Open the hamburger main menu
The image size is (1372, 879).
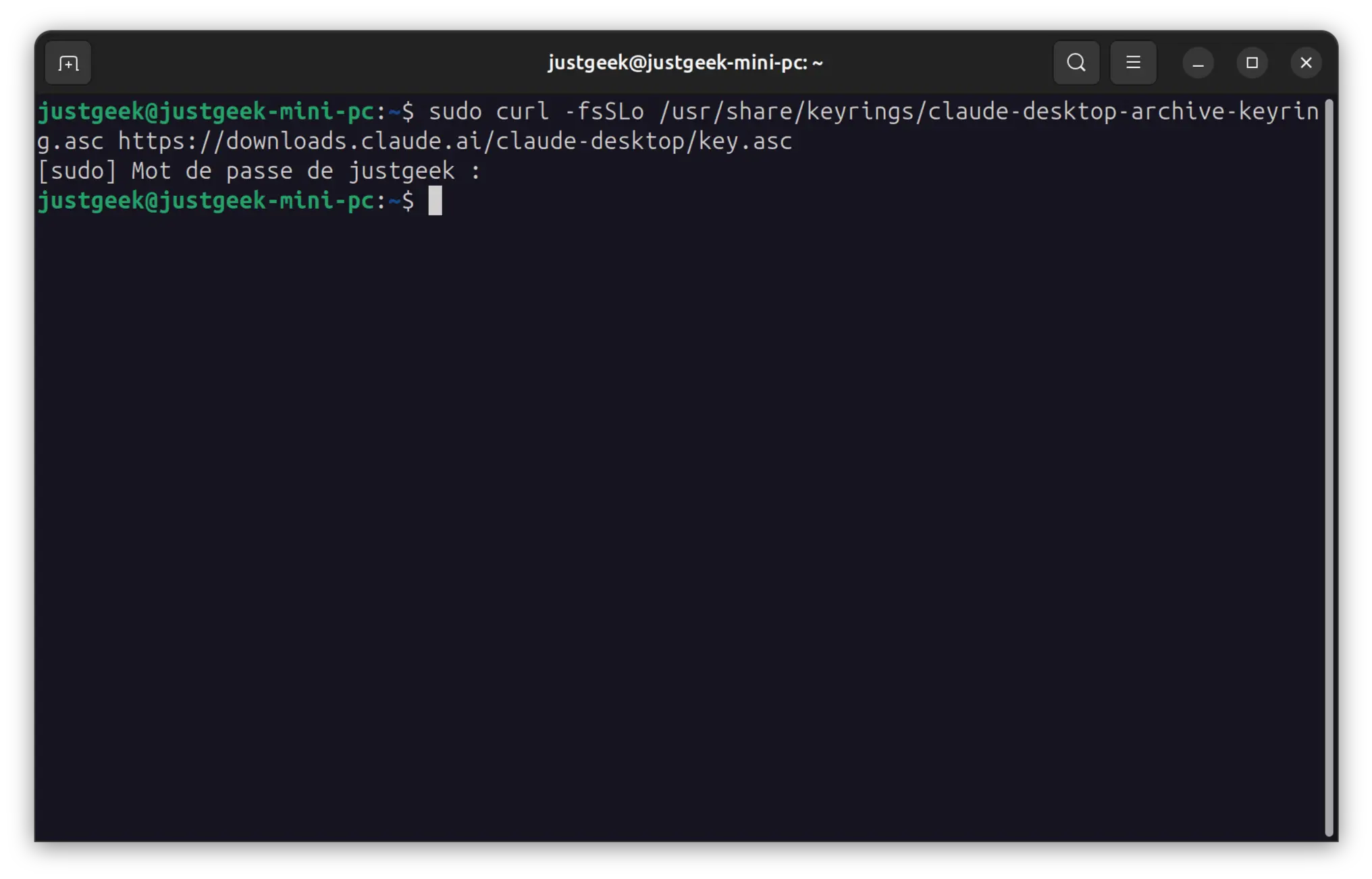point(1133,63)
